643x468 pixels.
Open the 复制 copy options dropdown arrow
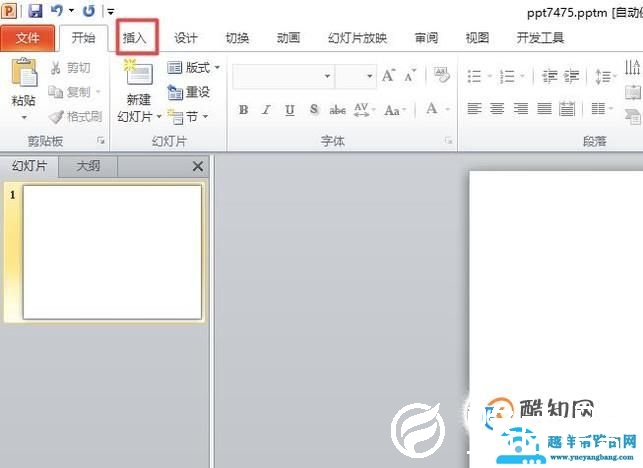[98, 92]
